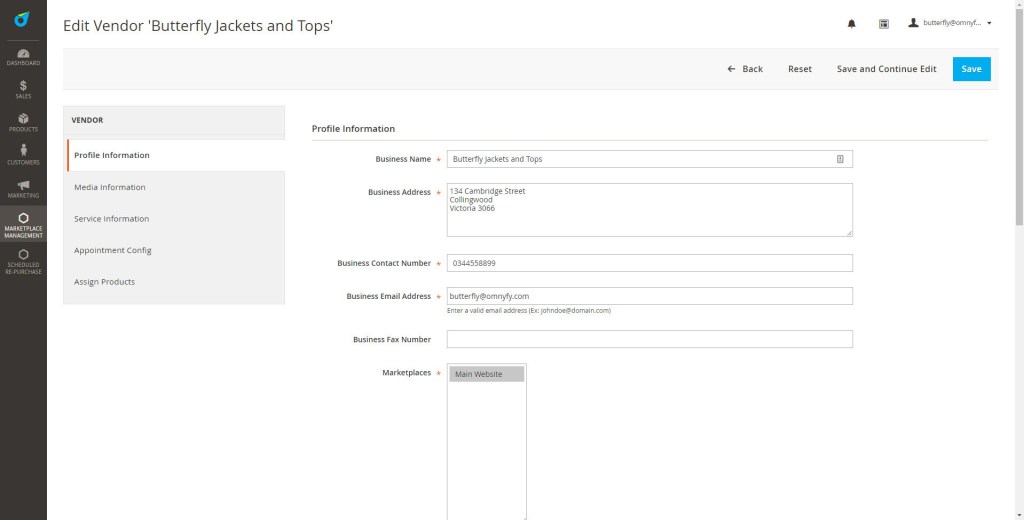Open the Appointment Config tab
The width and height of the screenshot is (1024, 520).
pos(112,250)
